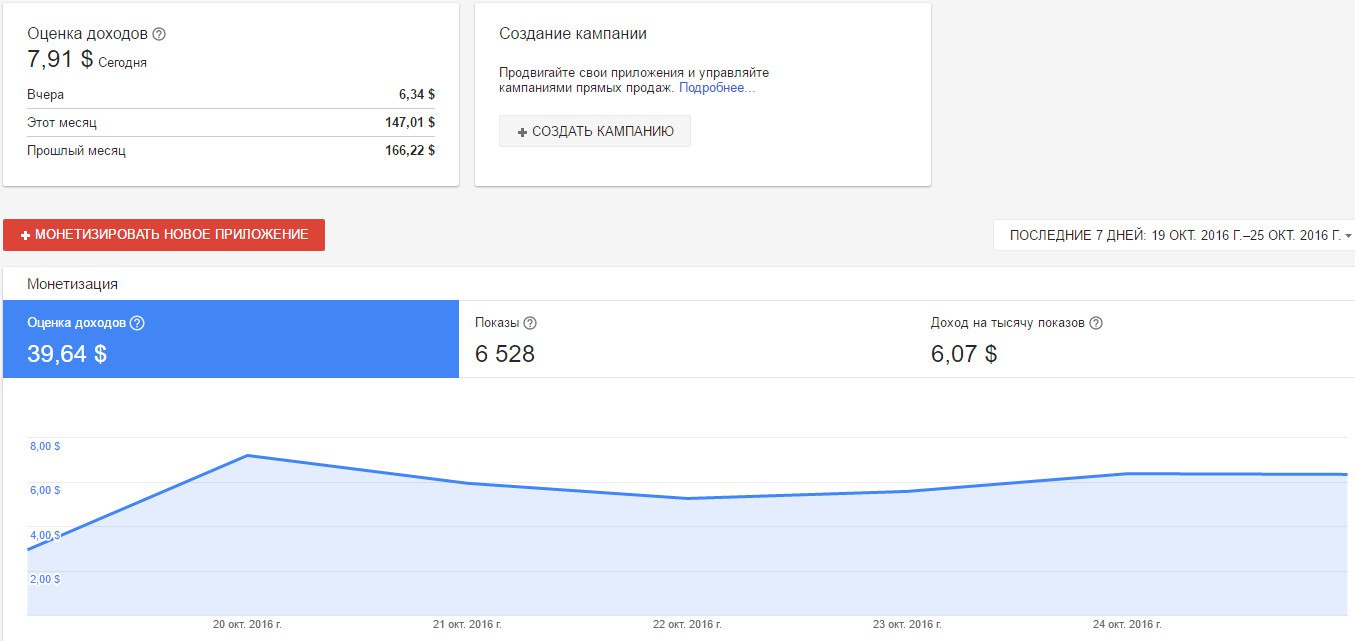Click the chart line point above 22 окт. 2016
Screen dimensions: 1355x641
[687, 498]
